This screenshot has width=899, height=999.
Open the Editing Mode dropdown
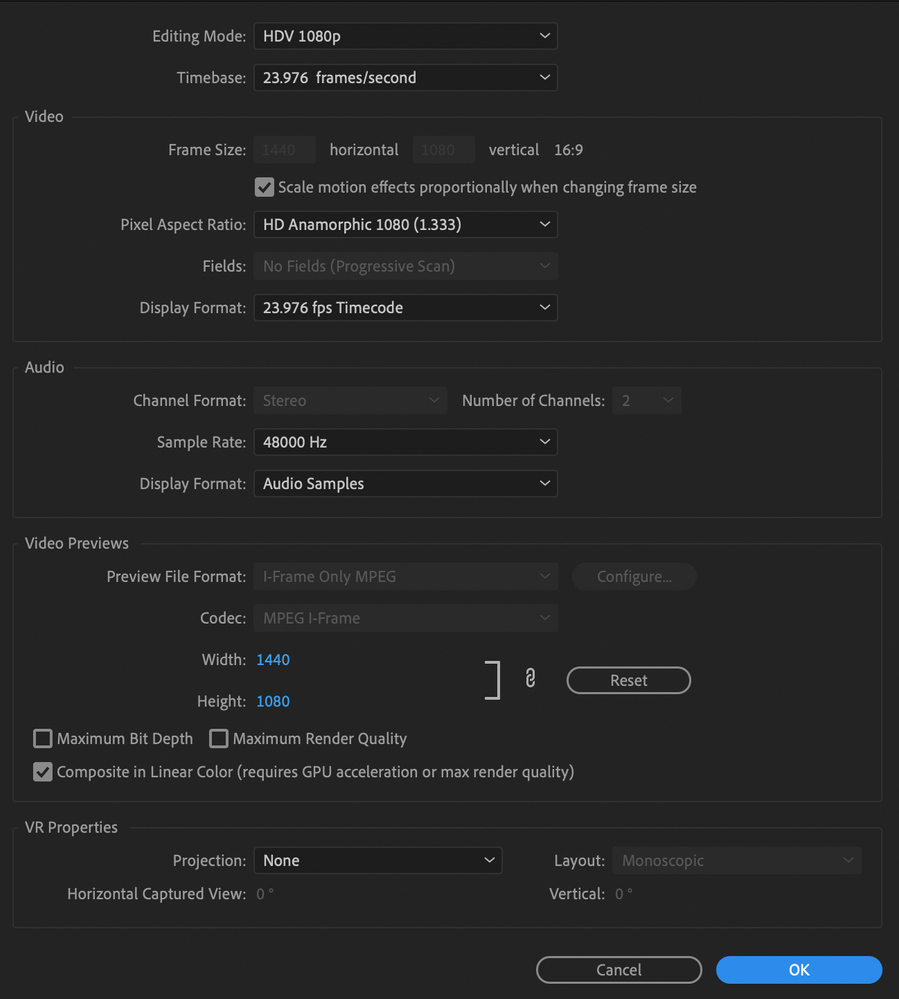[405, 36]
